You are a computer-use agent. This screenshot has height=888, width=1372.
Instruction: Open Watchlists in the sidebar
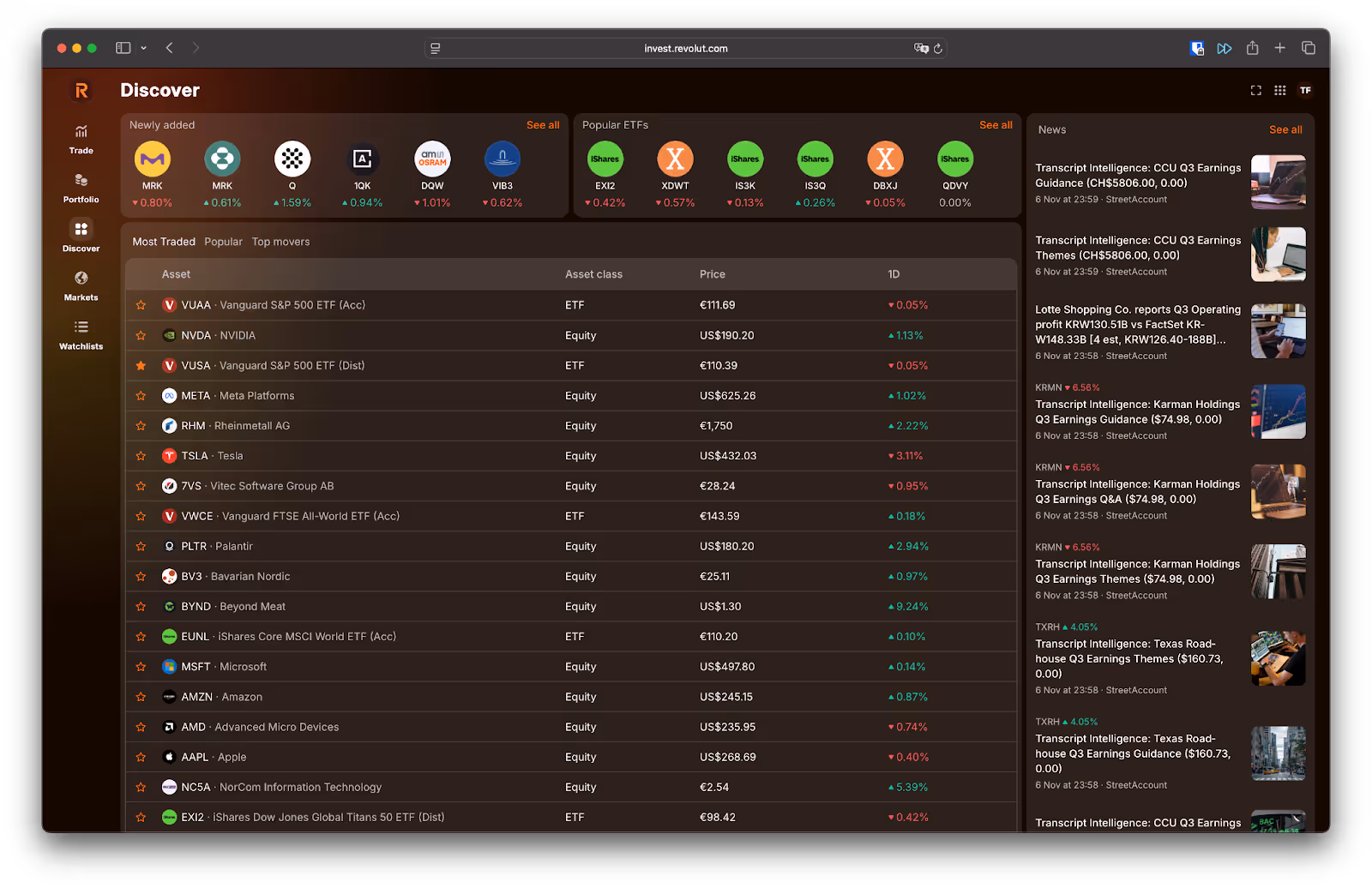81,334
